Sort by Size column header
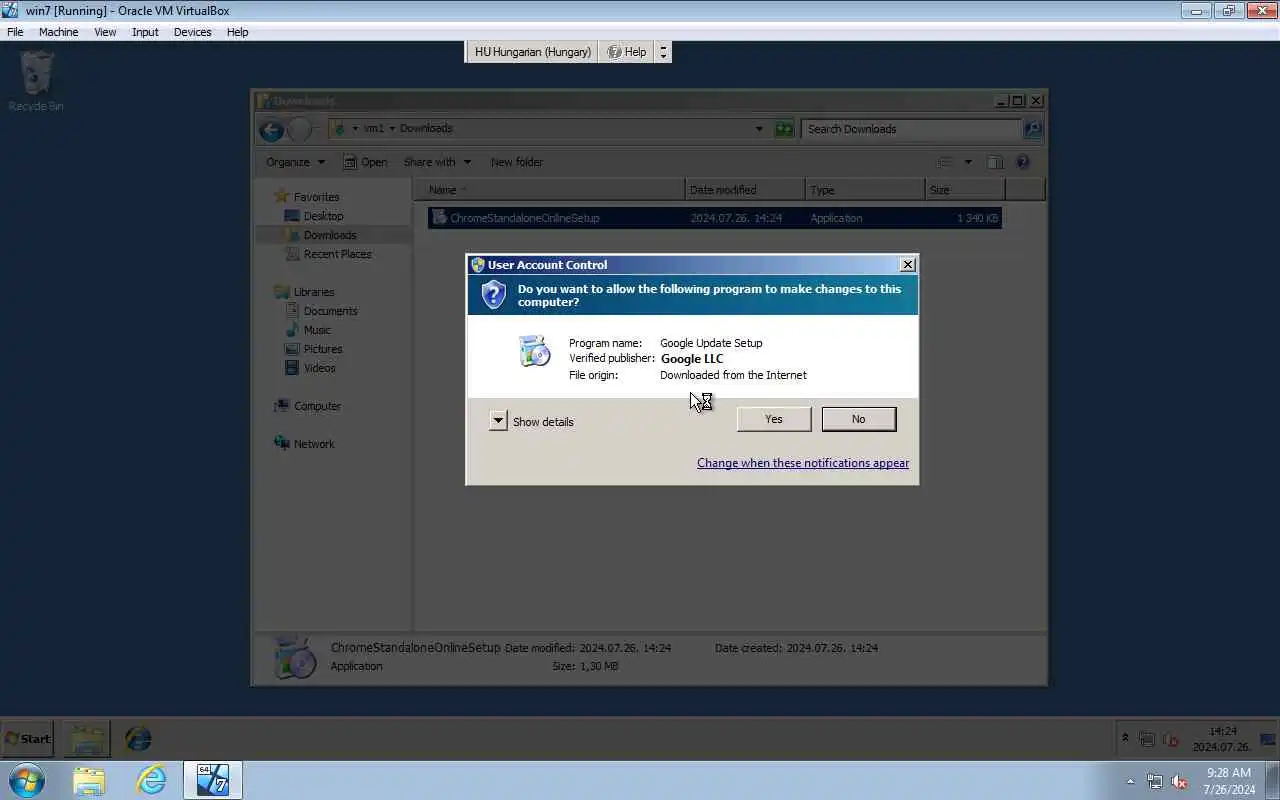Screen dimensions: 1280x800 [x=965, y=190]
